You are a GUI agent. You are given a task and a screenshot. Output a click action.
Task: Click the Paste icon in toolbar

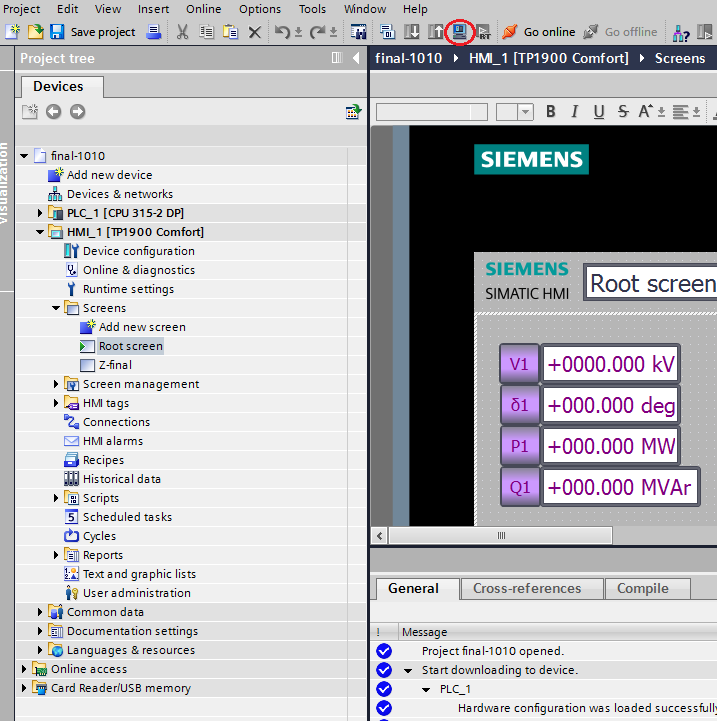[230, 32]
